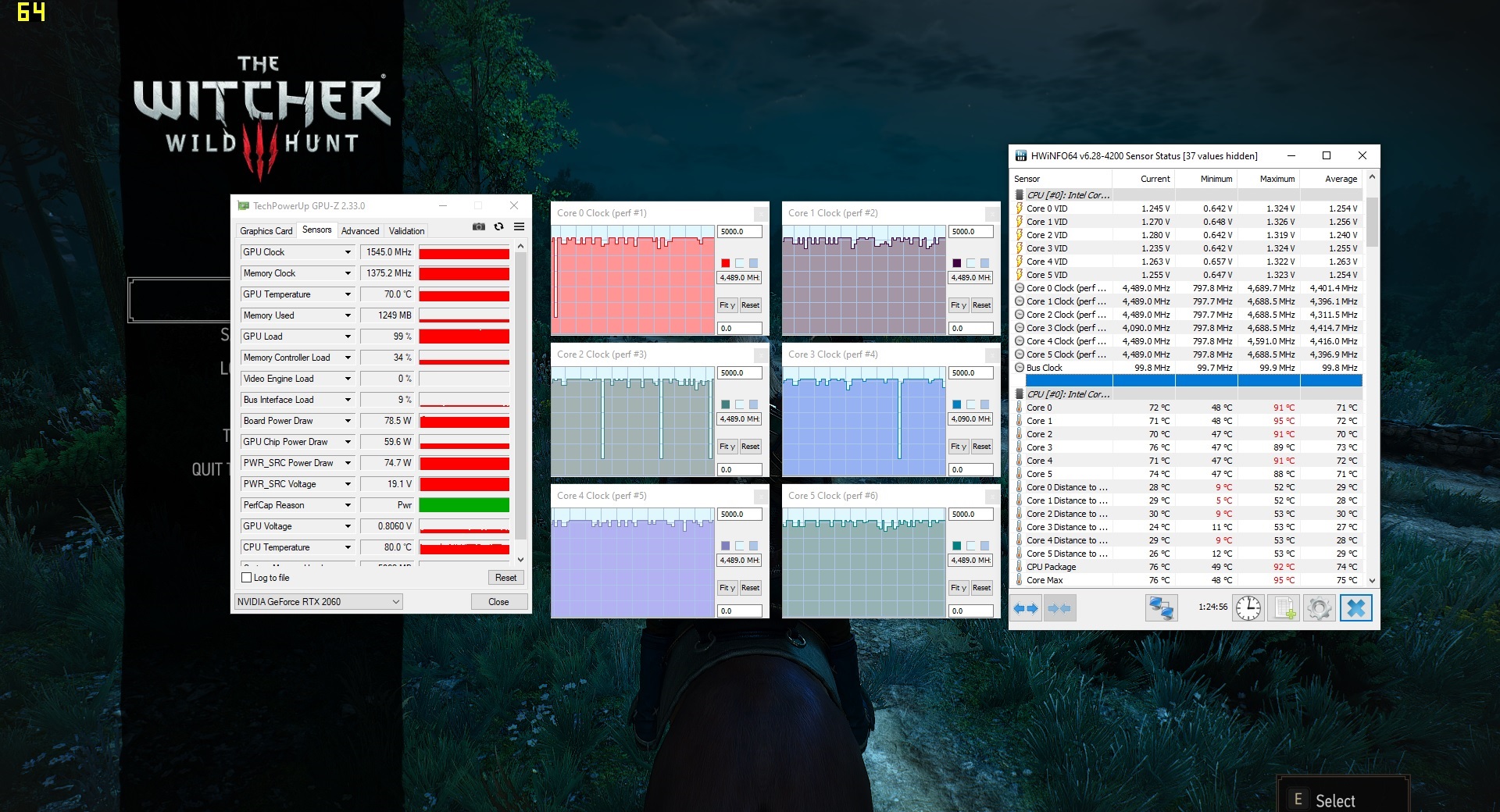1500x812 pixels.
Task: Close the Core 4 Clock graph window
Action: pyautogui.click(x=759, y=496)
